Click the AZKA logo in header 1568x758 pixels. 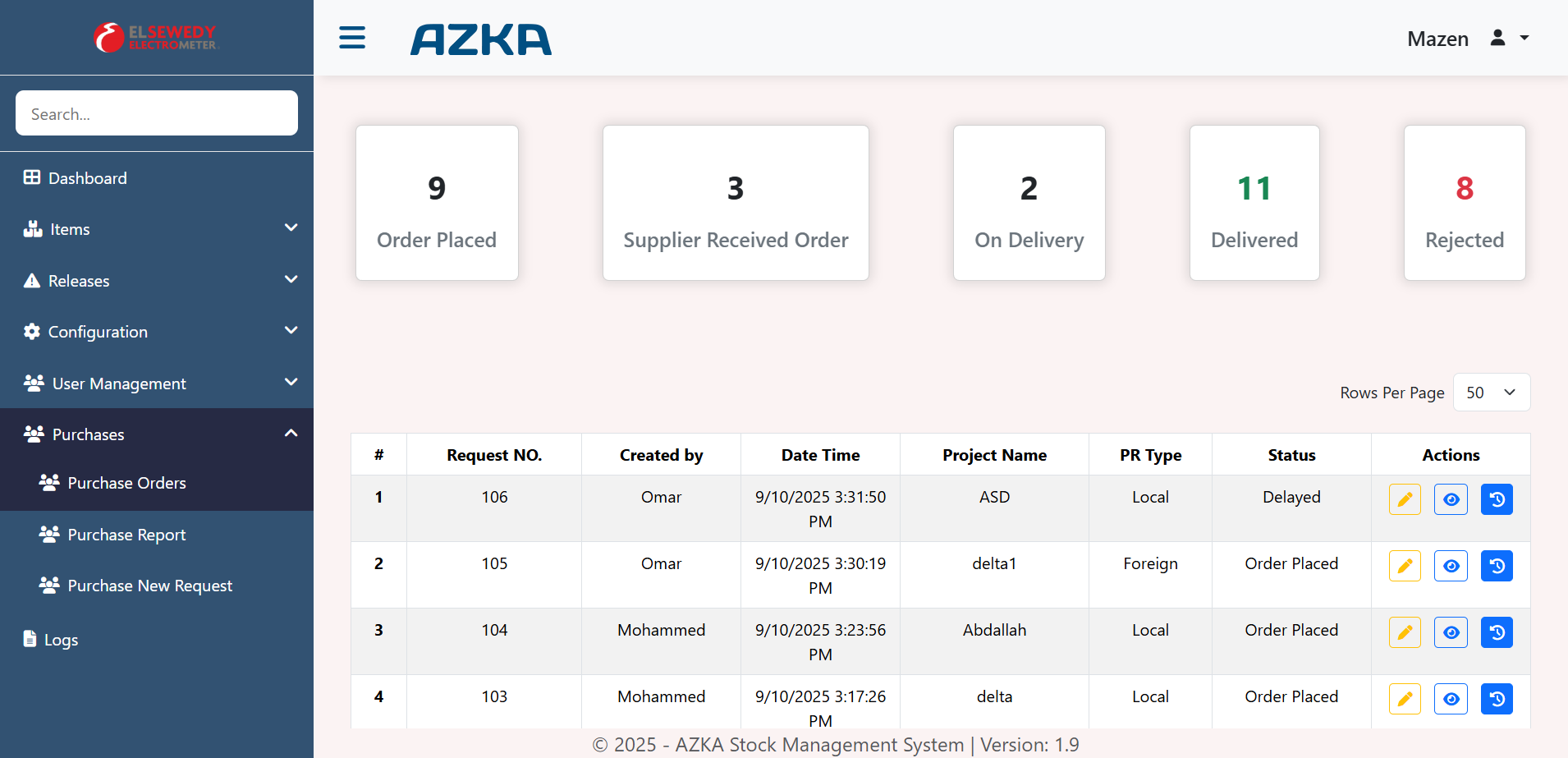point(481,39)
